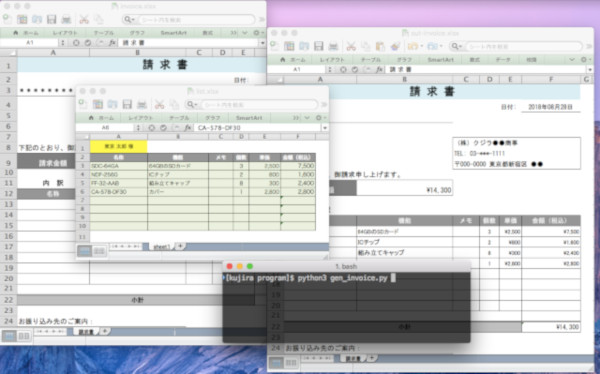Open グラフ tab in invoice.xlsx ribbon
The height and width of the screenshot is (374, 600).
coord(137,33)
